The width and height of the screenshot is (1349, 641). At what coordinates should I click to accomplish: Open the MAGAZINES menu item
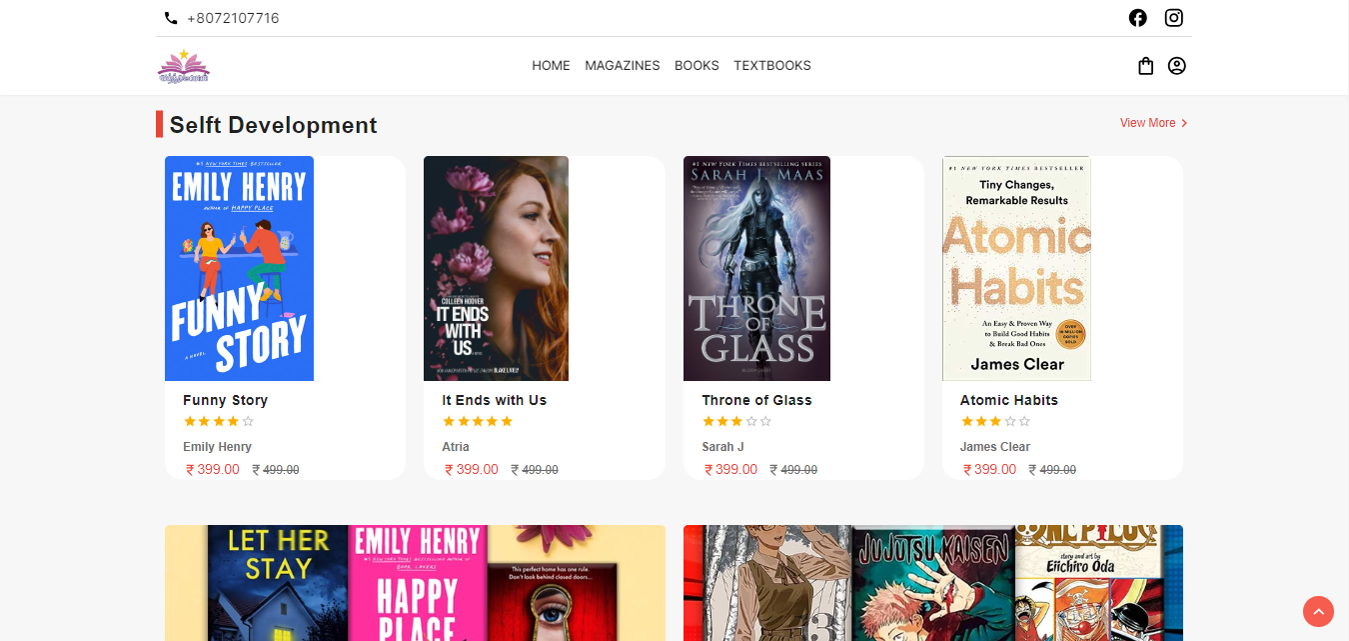pos(622,66)
